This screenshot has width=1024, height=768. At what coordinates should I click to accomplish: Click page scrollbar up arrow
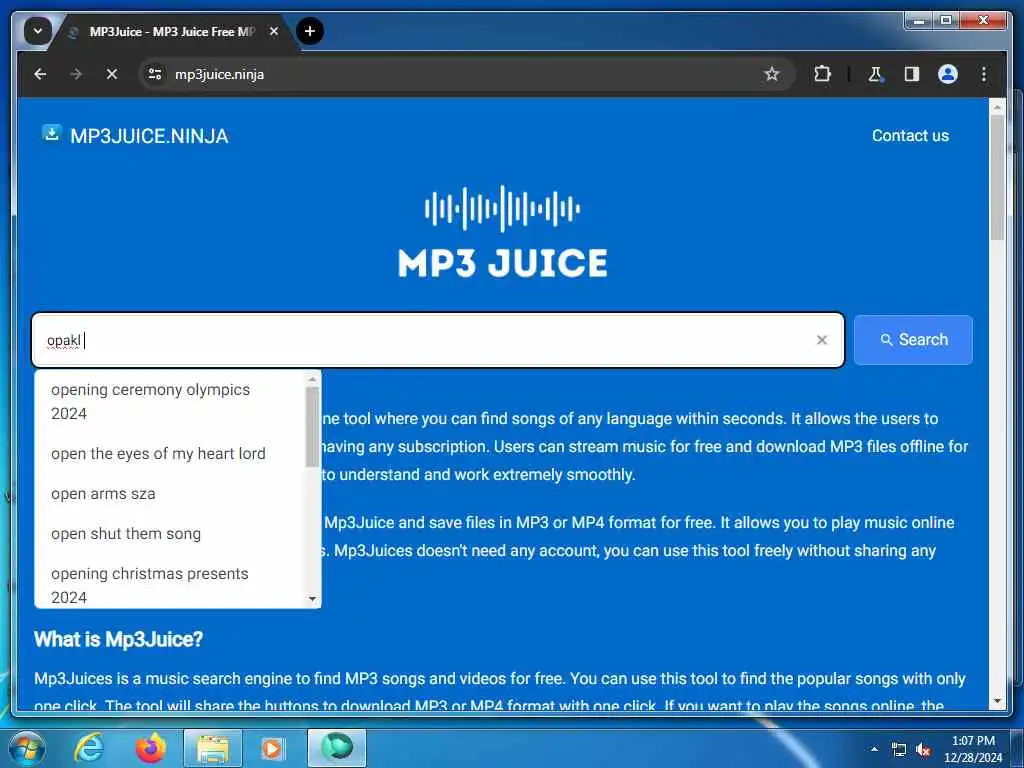997,106
